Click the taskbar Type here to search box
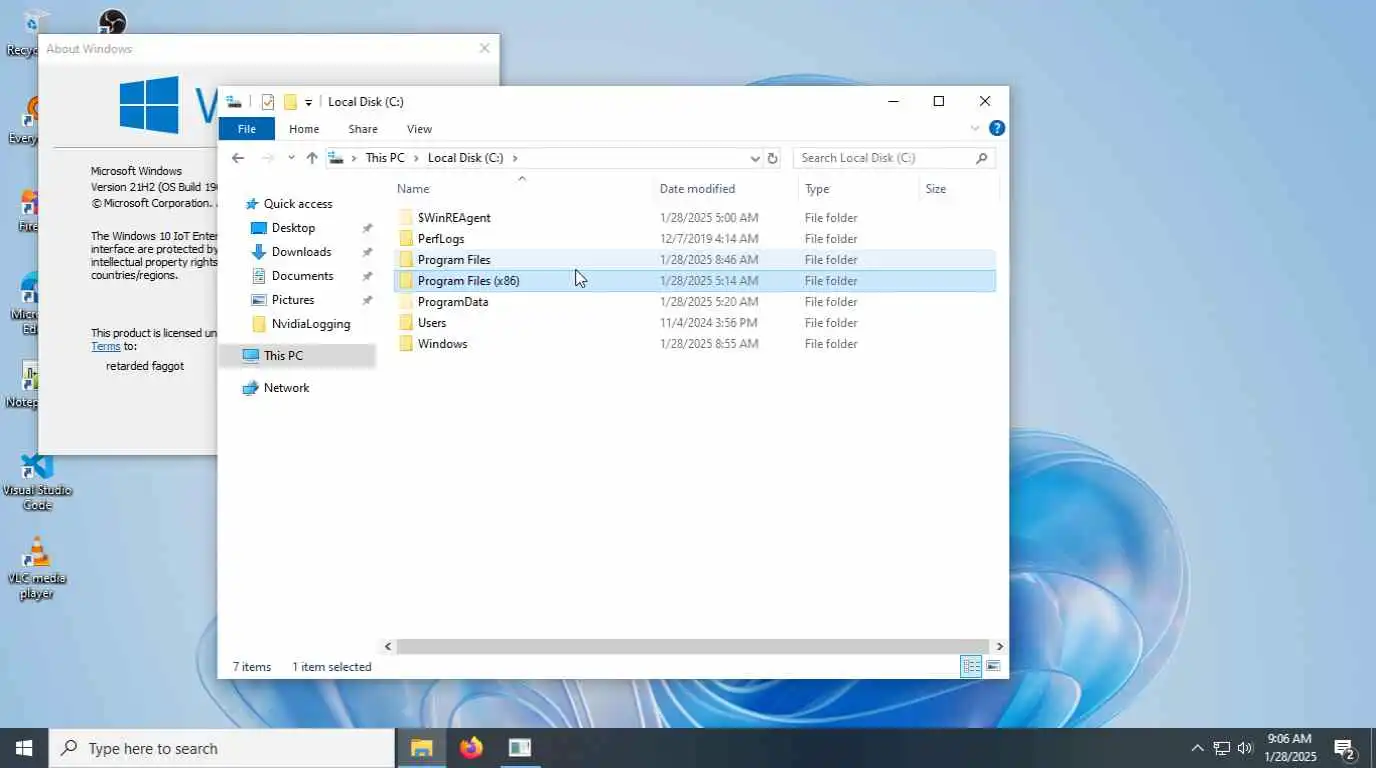The width and height of the screenshot is (1376, 768). coord(222,748)
